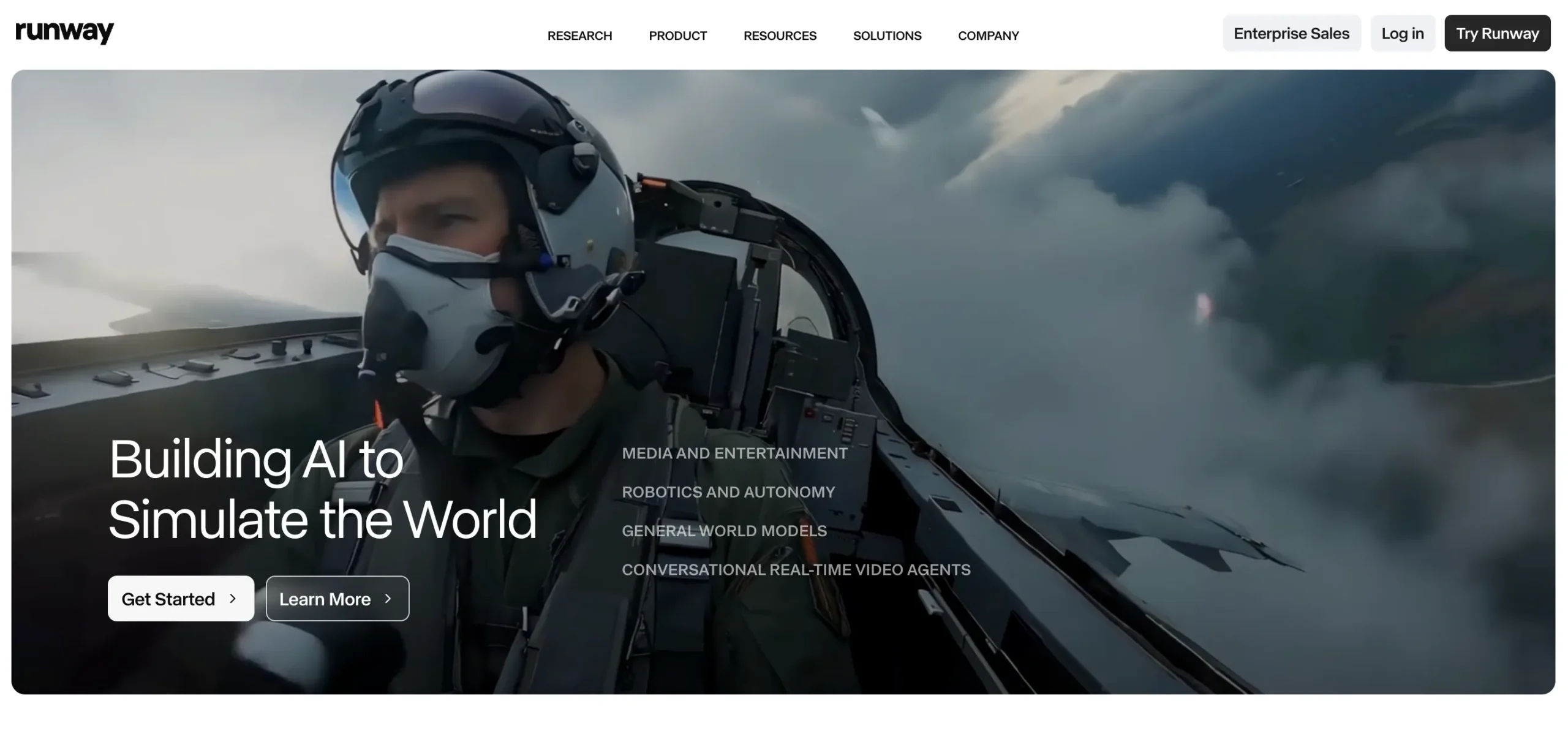Screen dimensions: 1568x747
Task: Open the Company menu
Action: (988, 36)
